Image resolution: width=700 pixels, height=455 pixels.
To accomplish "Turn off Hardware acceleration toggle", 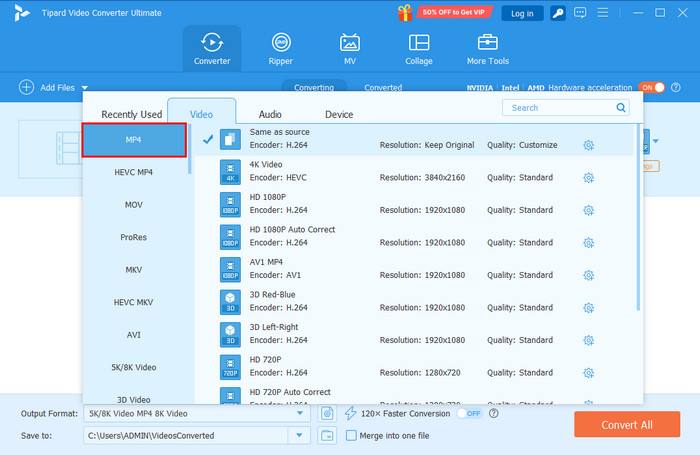I will point(651,88).
